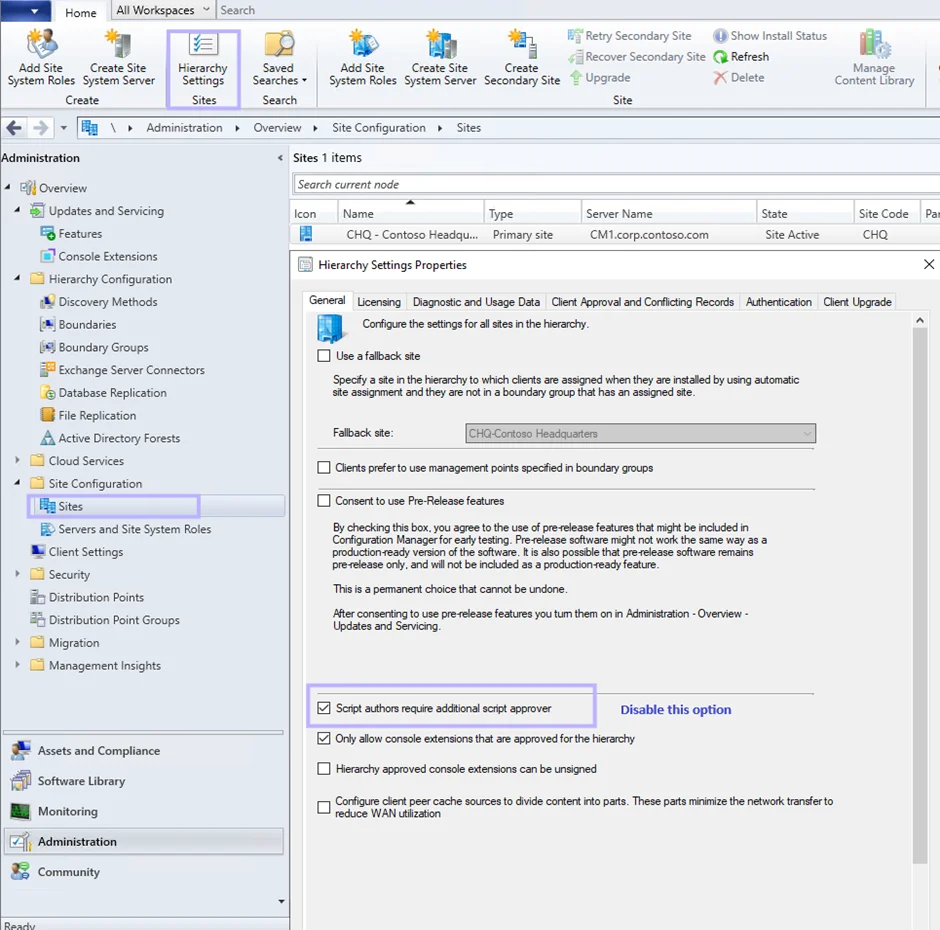Image resolution: width=940 pixels, height=930 pixels.
Task: Expand the Security node
Action: coord(17,574)
